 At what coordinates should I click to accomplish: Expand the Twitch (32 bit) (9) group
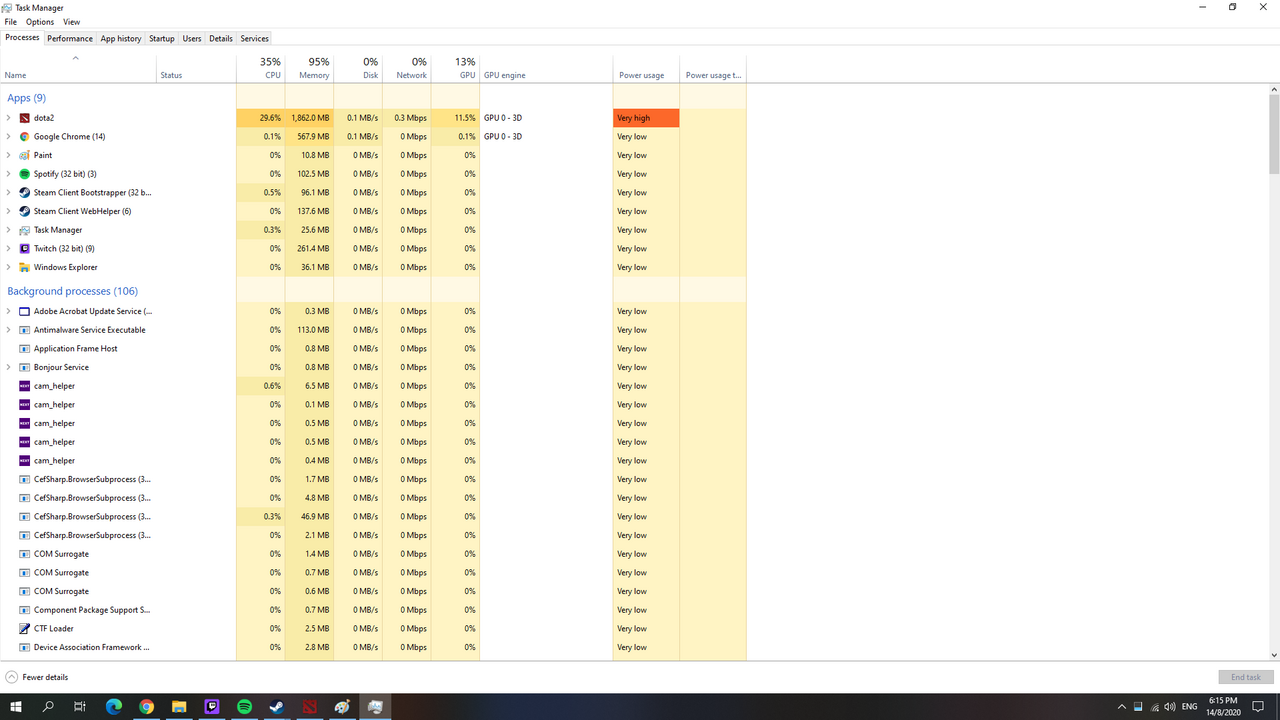(8, 249)
